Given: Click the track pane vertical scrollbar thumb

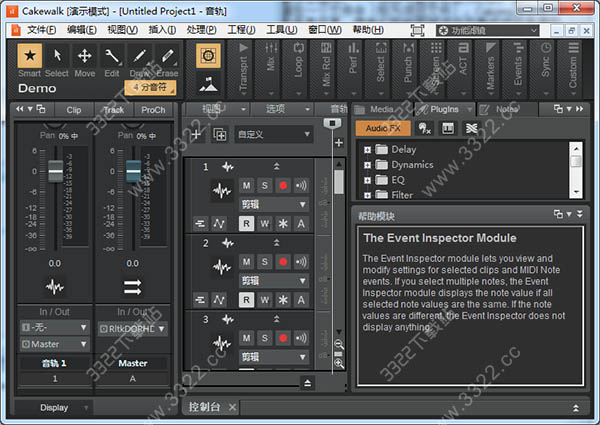Looking at the screenshot, I should (x=339, y=182).
